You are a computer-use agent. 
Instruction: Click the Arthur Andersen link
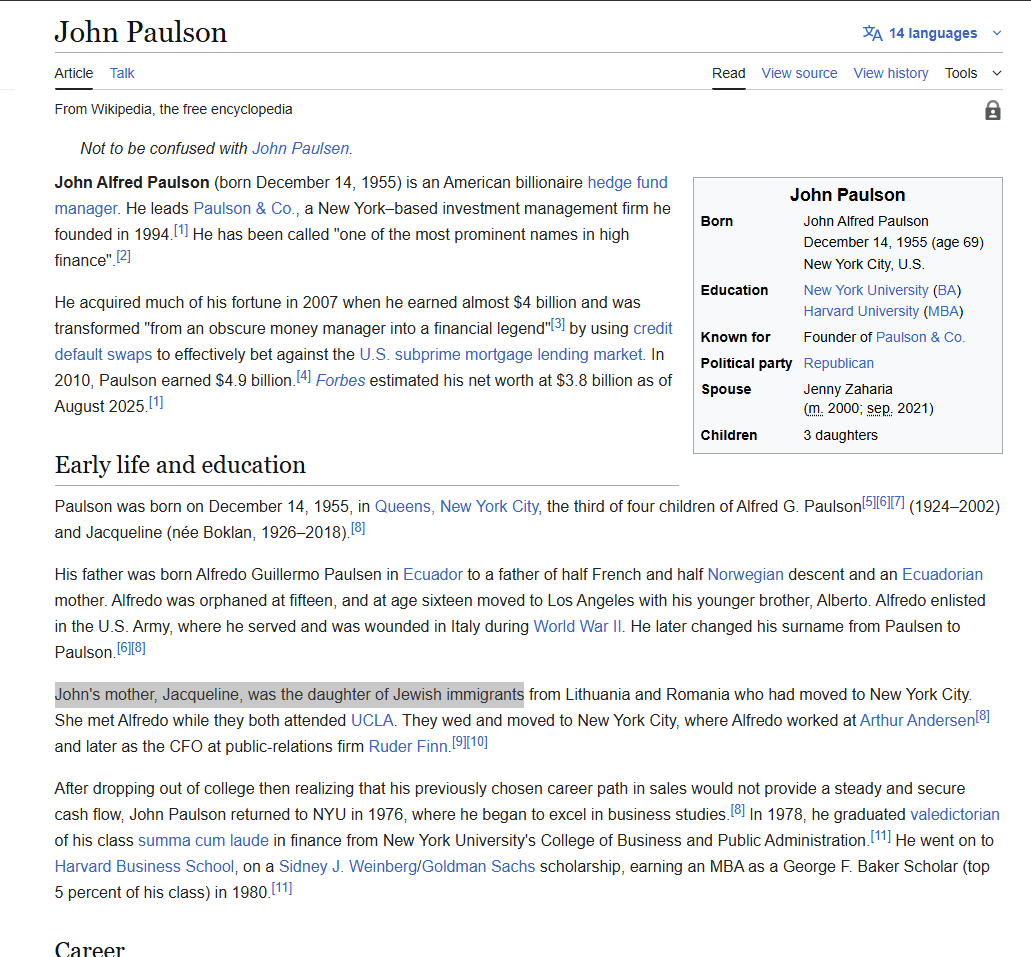tap(917, 720)
